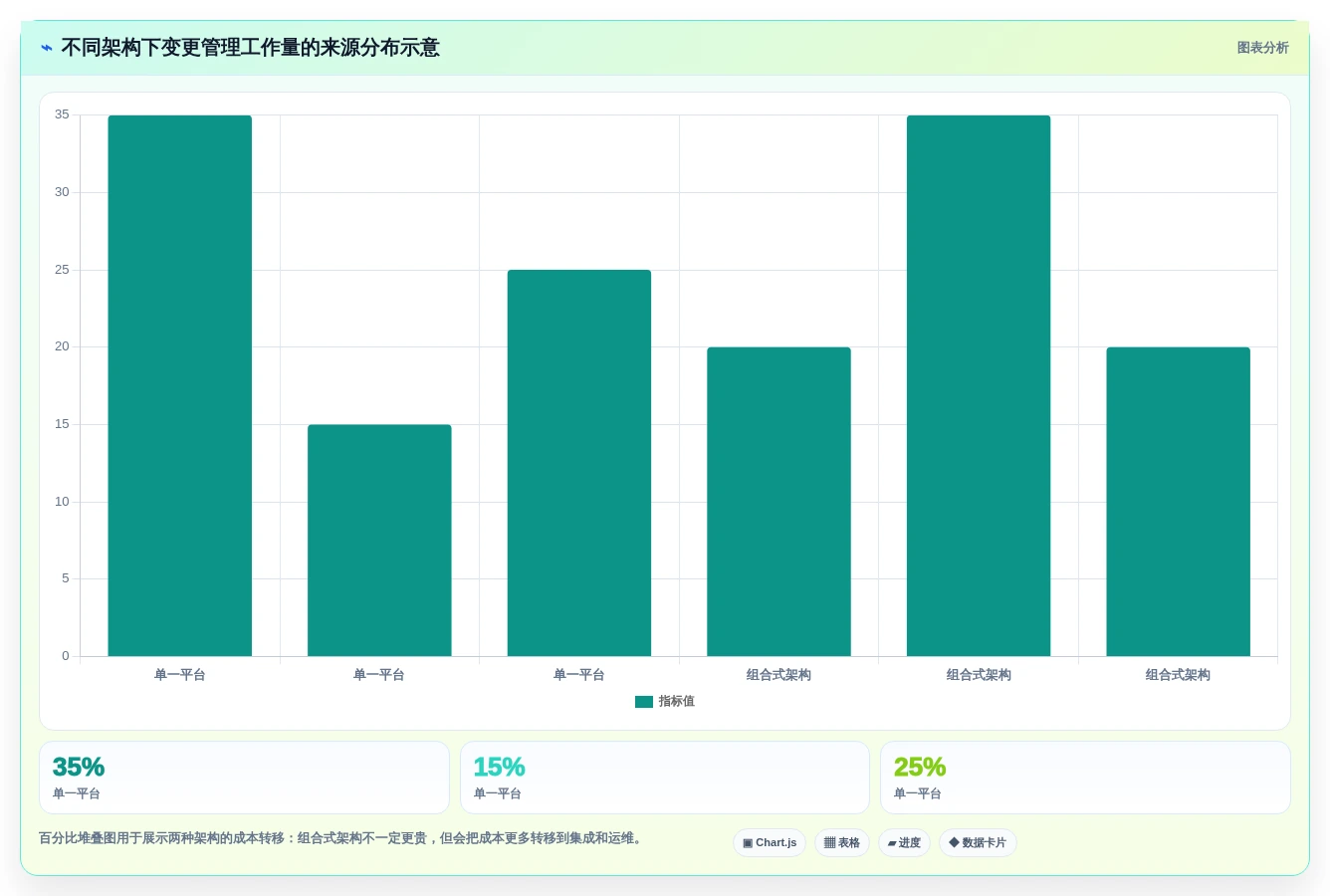1330x896 pixels.
Task: Select the footer note starting 百分比堆叠图用于展示
Action: [342, 838]
